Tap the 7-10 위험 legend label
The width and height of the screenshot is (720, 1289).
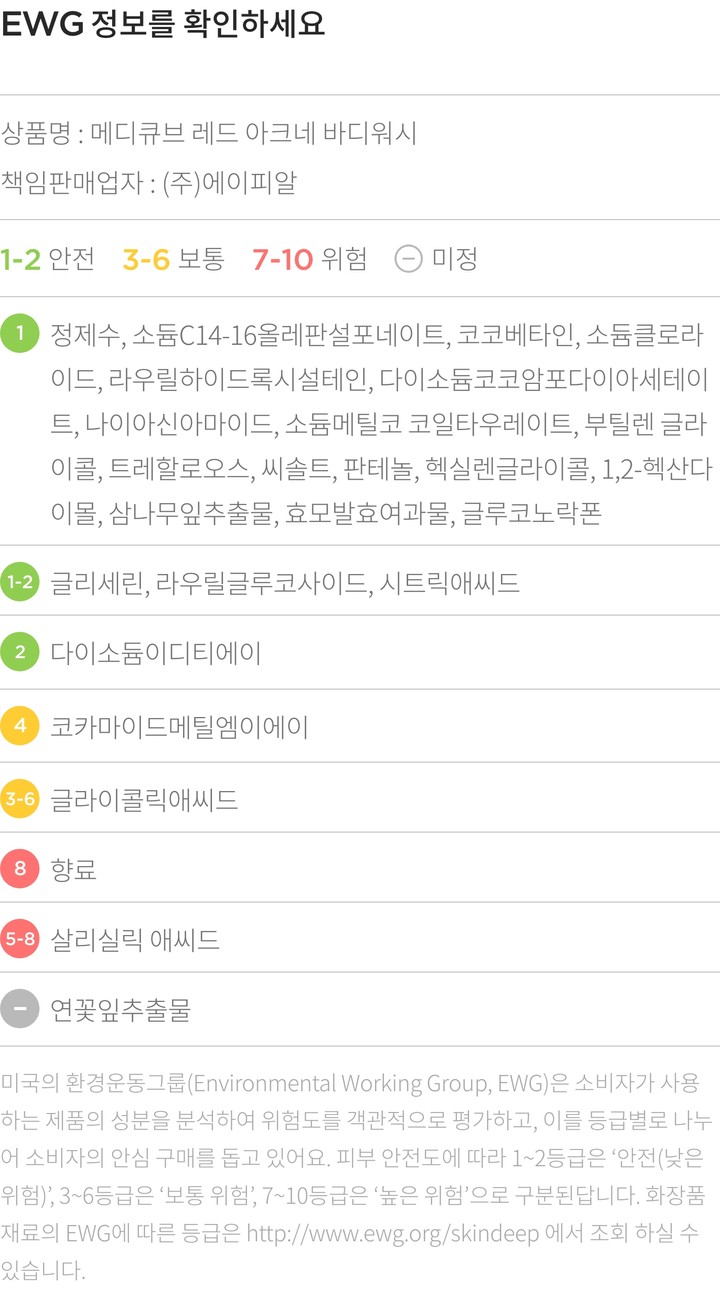[x=309, y=259]
